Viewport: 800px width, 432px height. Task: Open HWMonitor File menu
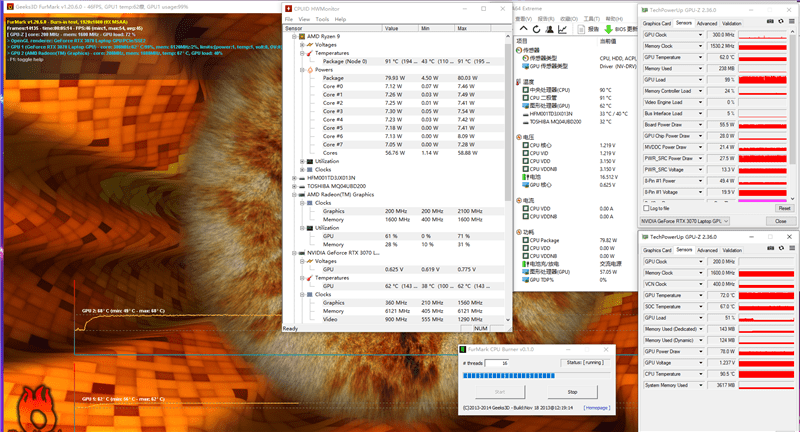point(289,19)
